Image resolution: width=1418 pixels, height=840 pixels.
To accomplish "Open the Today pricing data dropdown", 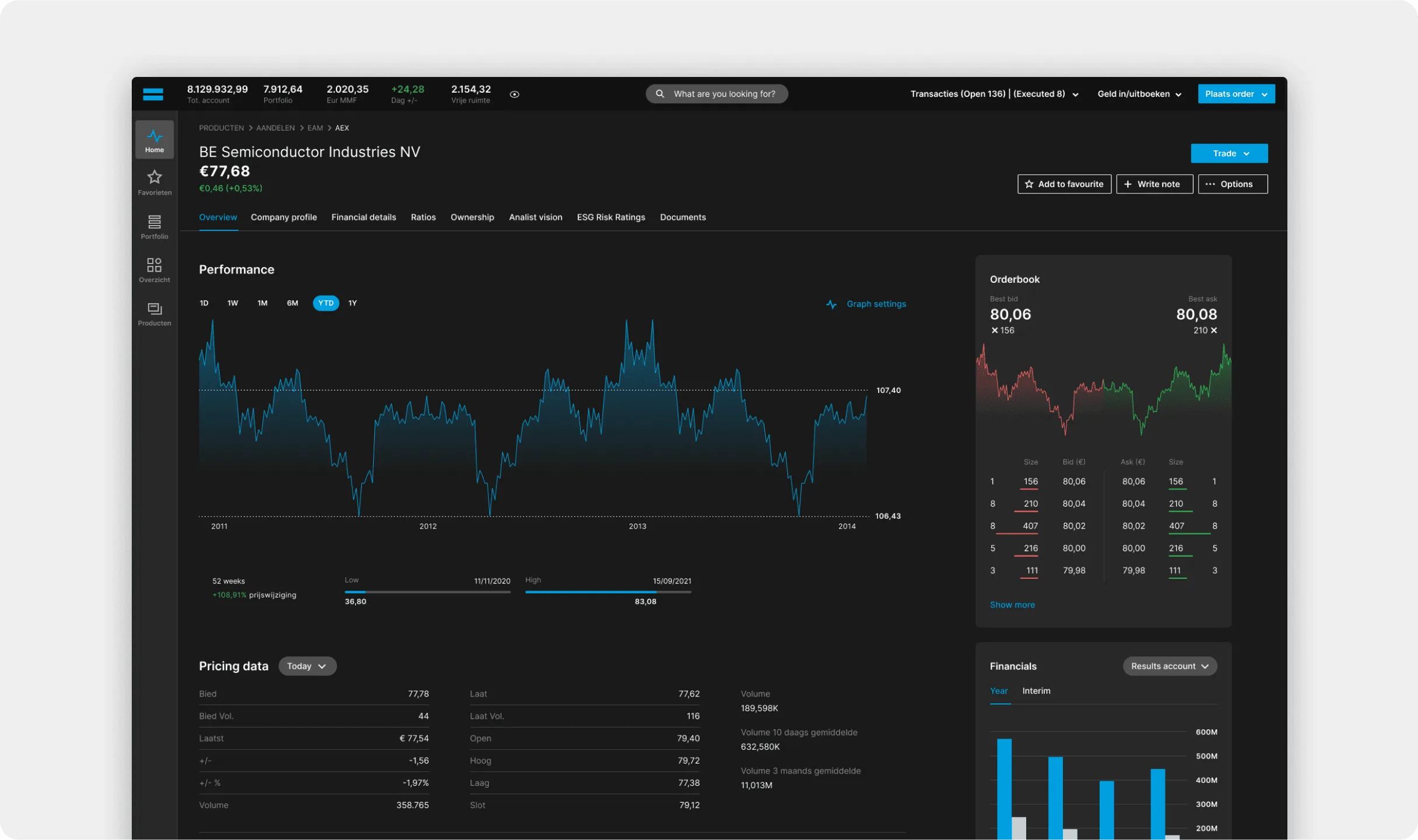I will pos(307,666).
